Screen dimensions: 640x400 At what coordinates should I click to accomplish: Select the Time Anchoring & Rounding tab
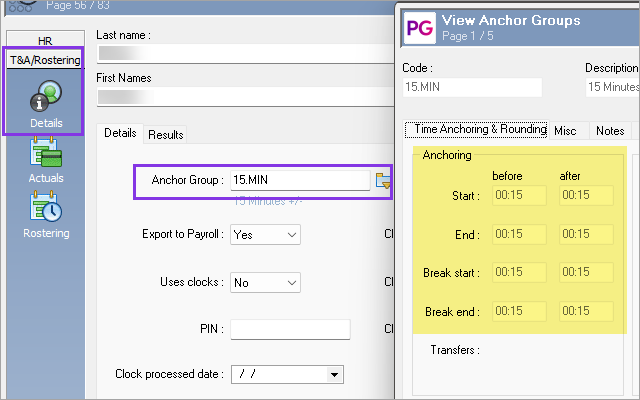tap(476, 129)
